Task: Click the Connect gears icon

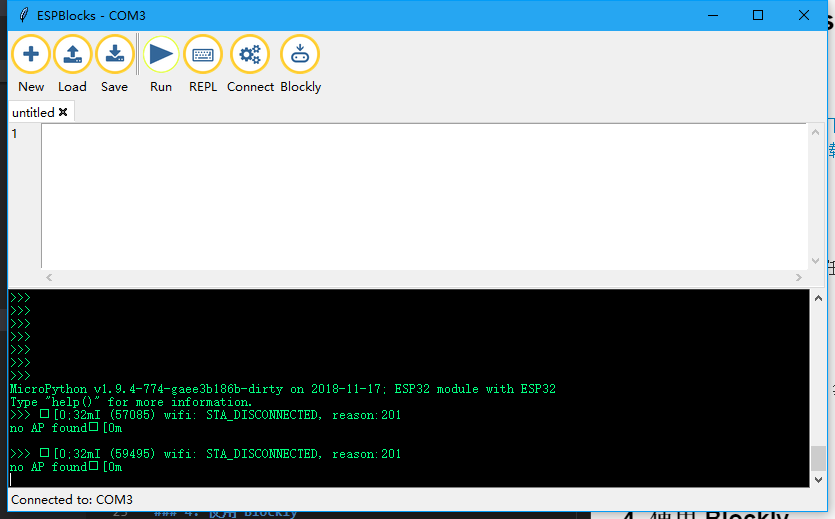Action: coord(250,55)
